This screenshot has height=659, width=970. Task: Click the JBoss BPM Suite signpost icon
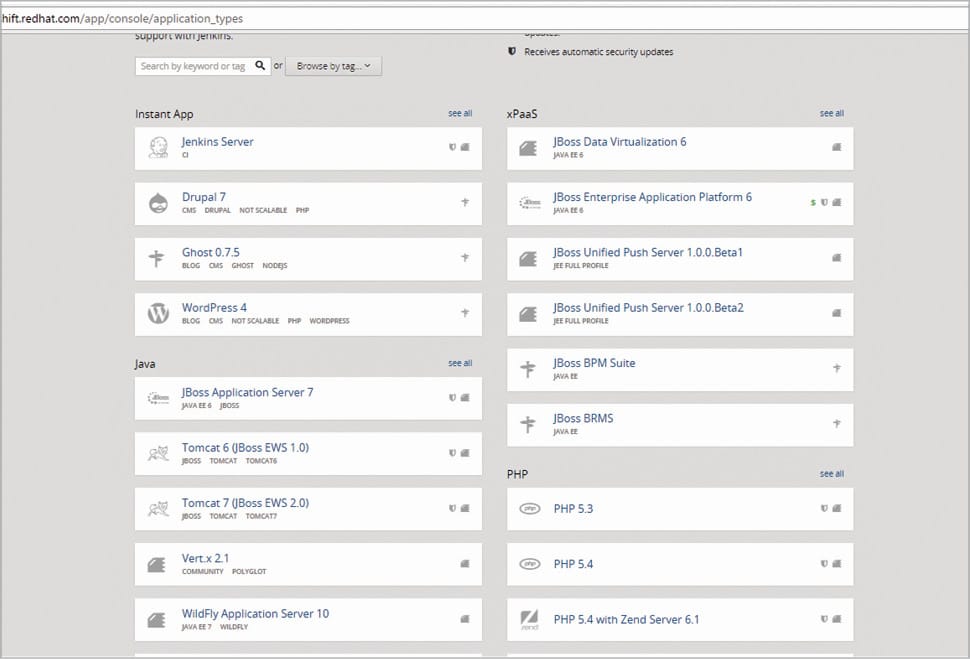(x=529, y=370)
